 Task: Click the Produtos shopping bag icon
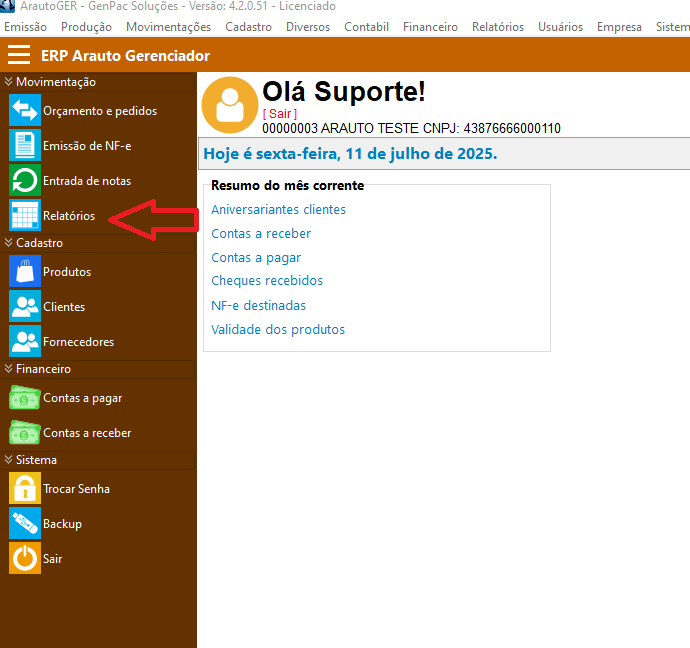click(x=25, y=271)
